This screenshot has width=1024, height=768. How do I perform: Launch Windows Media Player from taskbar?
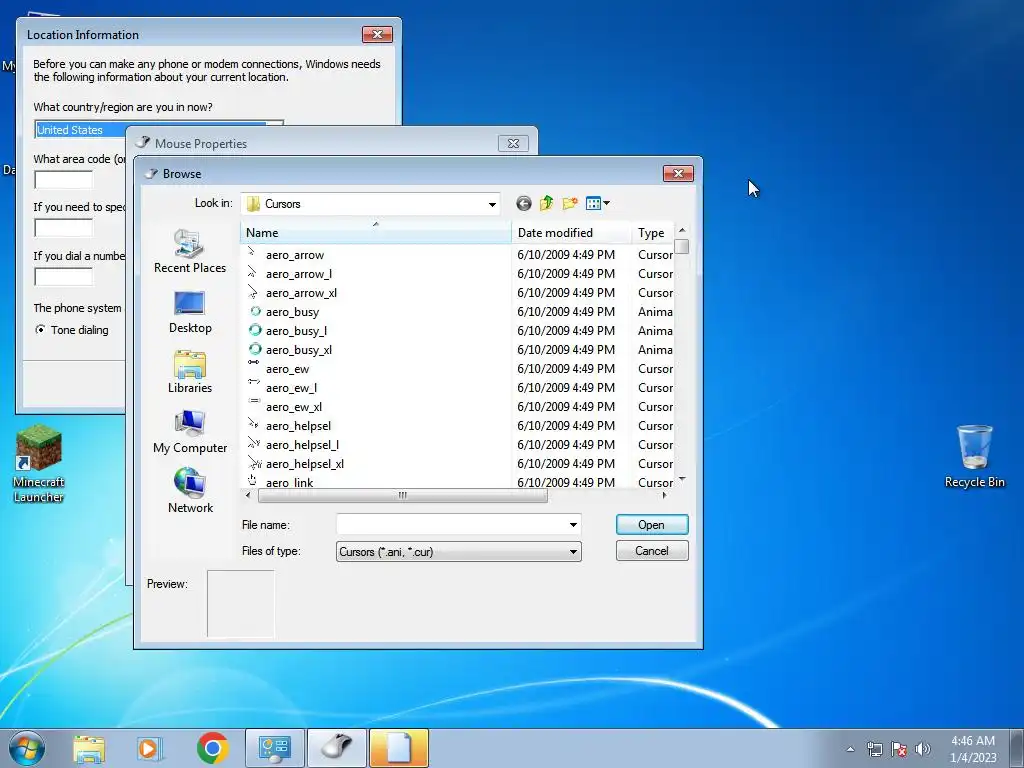150,748
